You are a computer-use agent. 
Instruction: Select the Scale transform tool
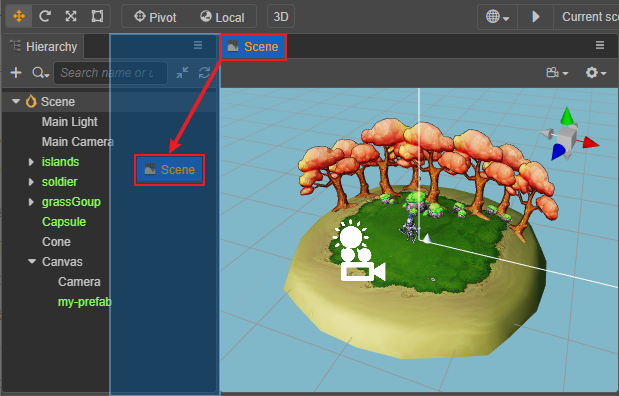tap(71, 17)
